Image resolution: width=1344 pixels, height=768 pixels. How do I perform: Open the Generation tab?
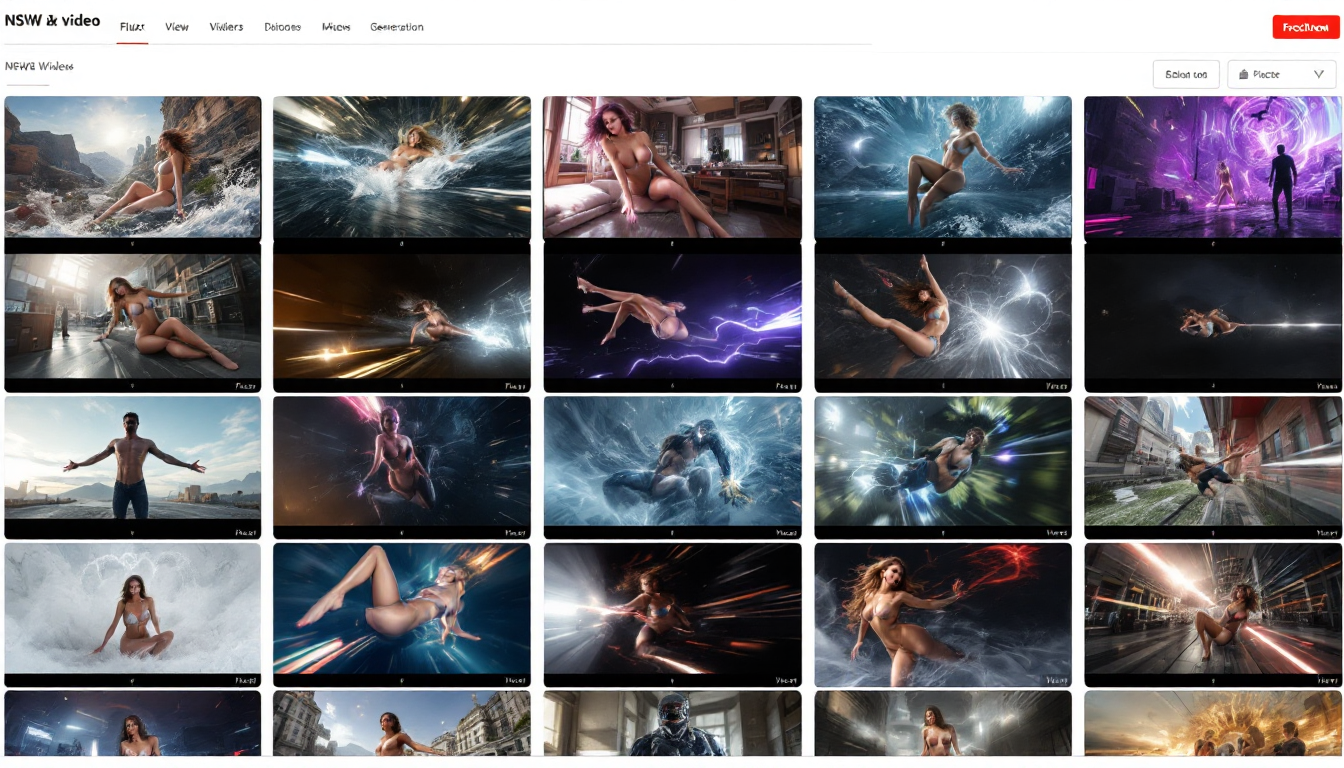pos(398,27)
